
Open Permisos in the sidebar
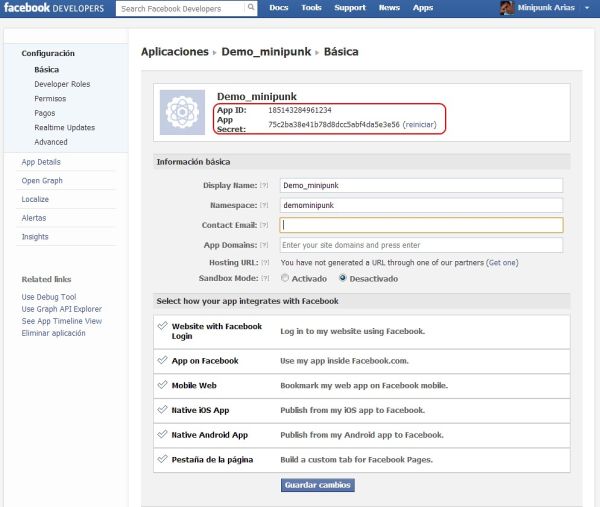[x=50, y=98]
